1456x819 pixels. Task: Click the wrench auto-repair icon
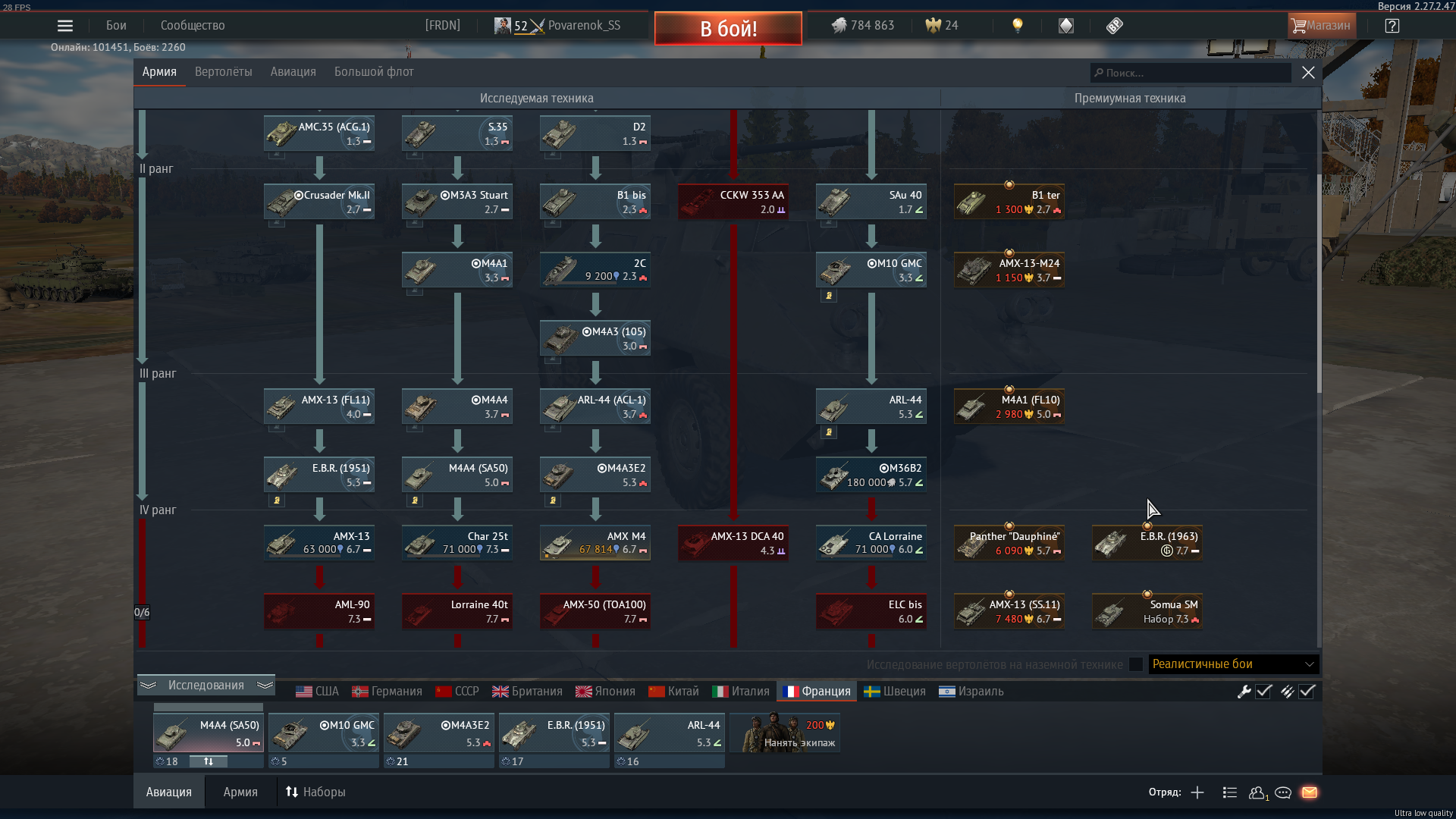coord(1244,692)
